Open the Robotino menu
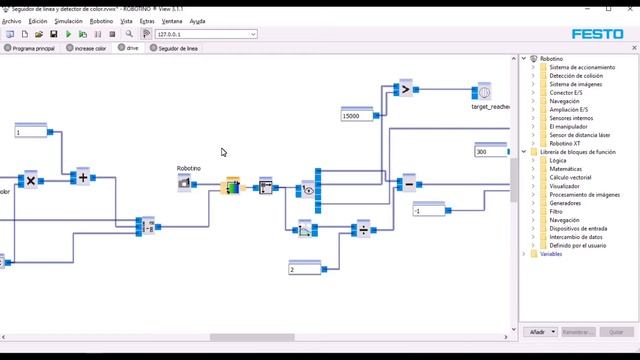Screen dimensions: 640x360 (x=101, y=21)
